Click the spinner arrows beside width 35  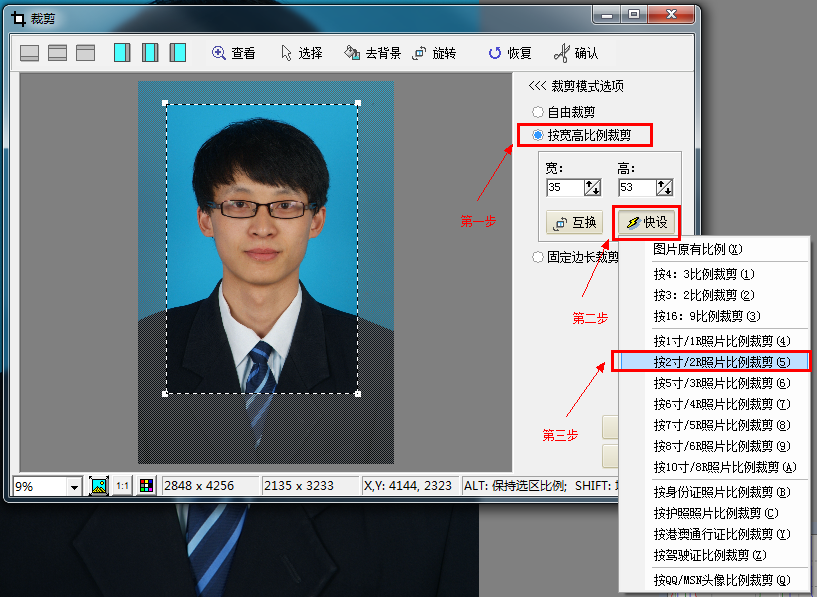pyautogui.click(x=592, y=187)
